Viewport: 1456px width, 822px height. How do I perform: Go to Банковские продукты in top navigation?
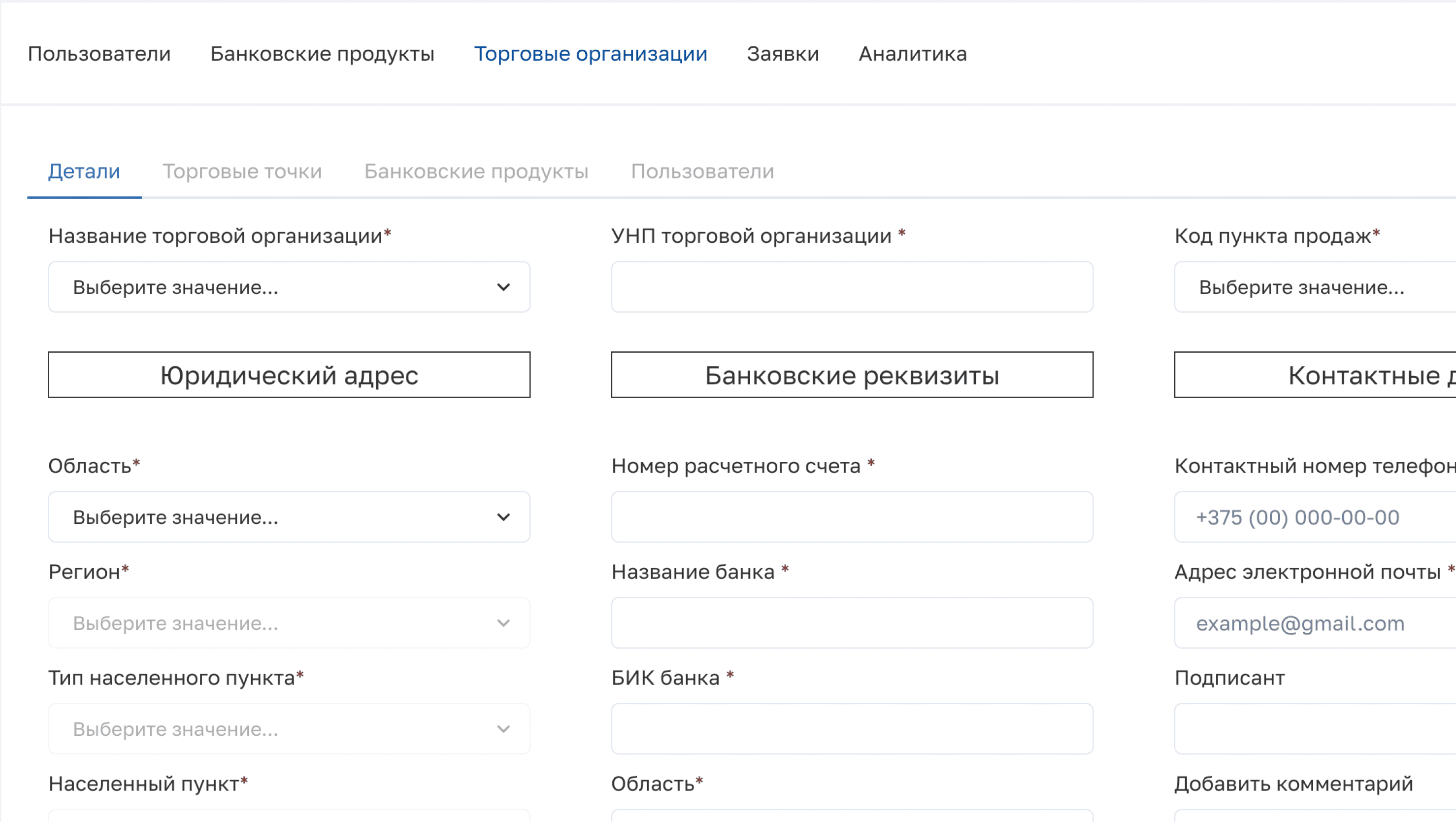coord(322,54)
